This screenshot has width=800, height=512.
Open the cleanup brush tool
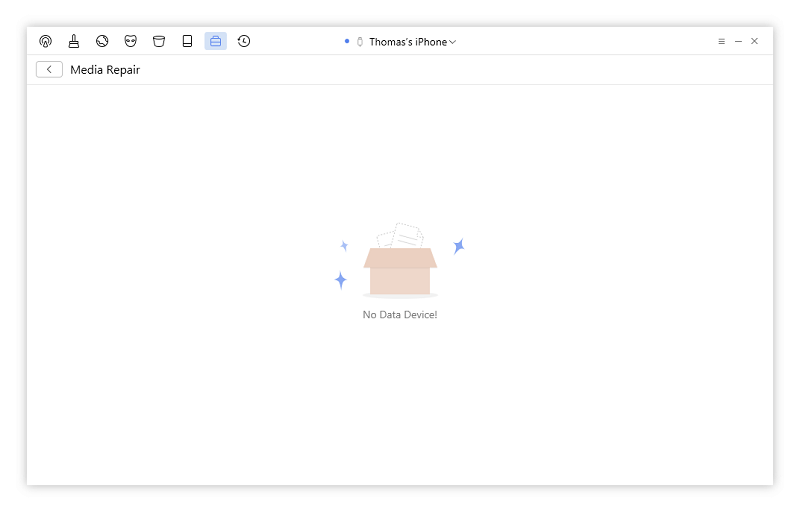(74, 41)
